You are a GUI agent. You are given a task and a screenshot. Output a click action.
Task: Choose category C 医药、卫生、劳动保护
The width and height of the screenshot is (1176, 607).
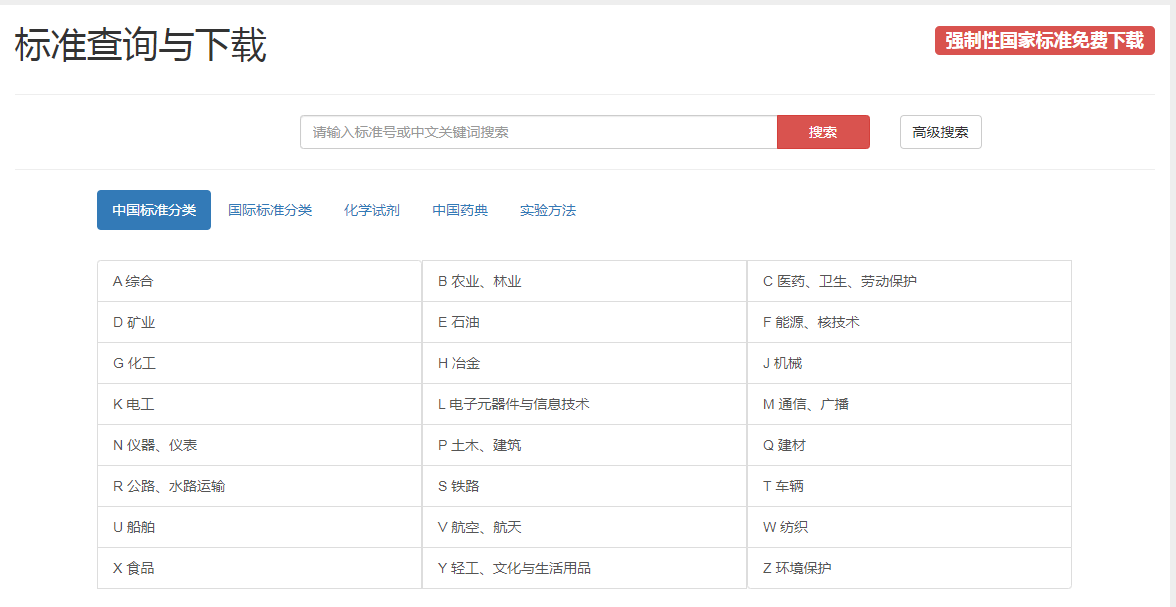[840, 282]
